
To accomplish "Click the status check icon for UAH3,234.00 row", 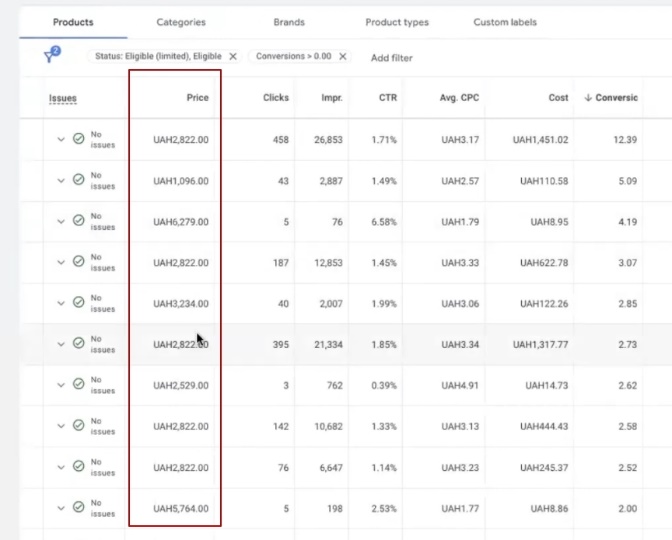I will pos(78,303).
